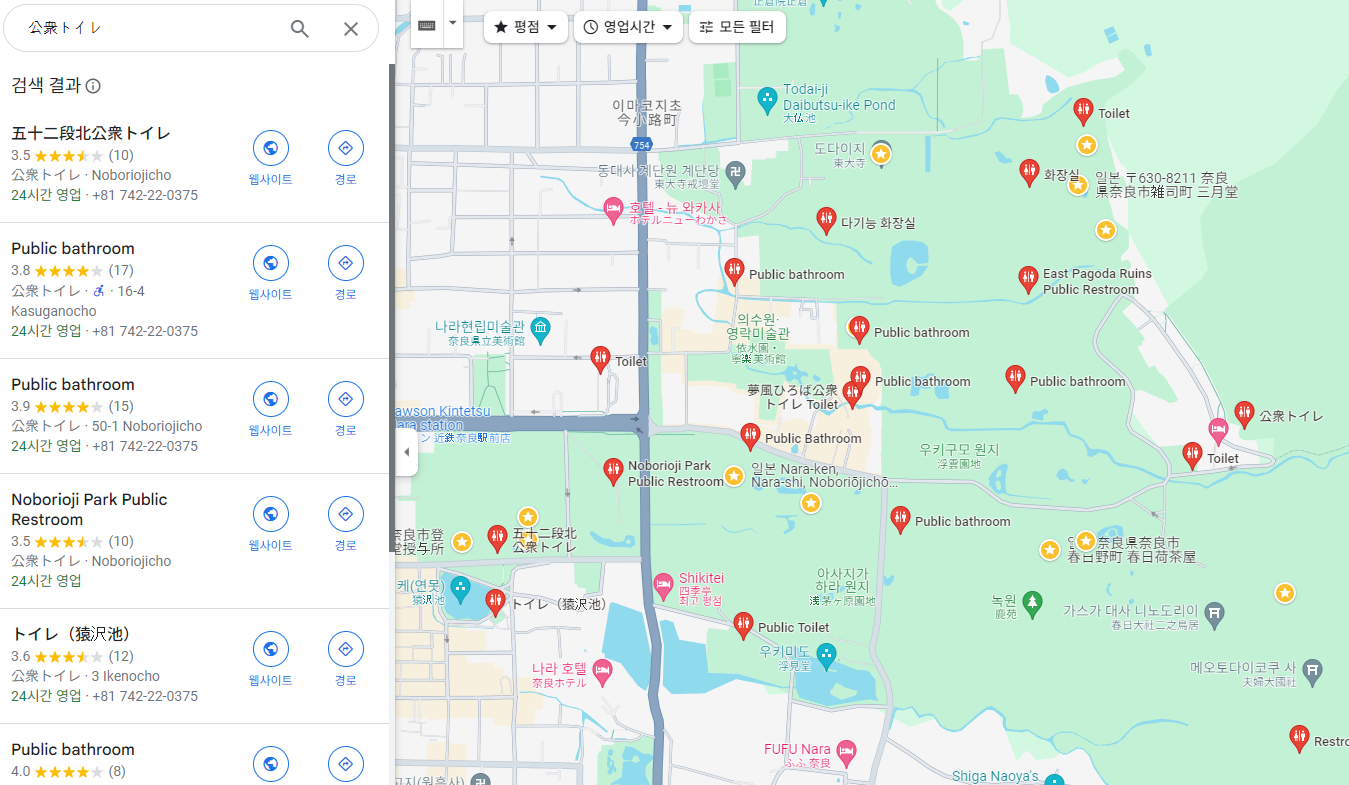Click the 화장실 toilet pin on map
This screenshot has height=785, width=1349.
tap(1029, 172)
